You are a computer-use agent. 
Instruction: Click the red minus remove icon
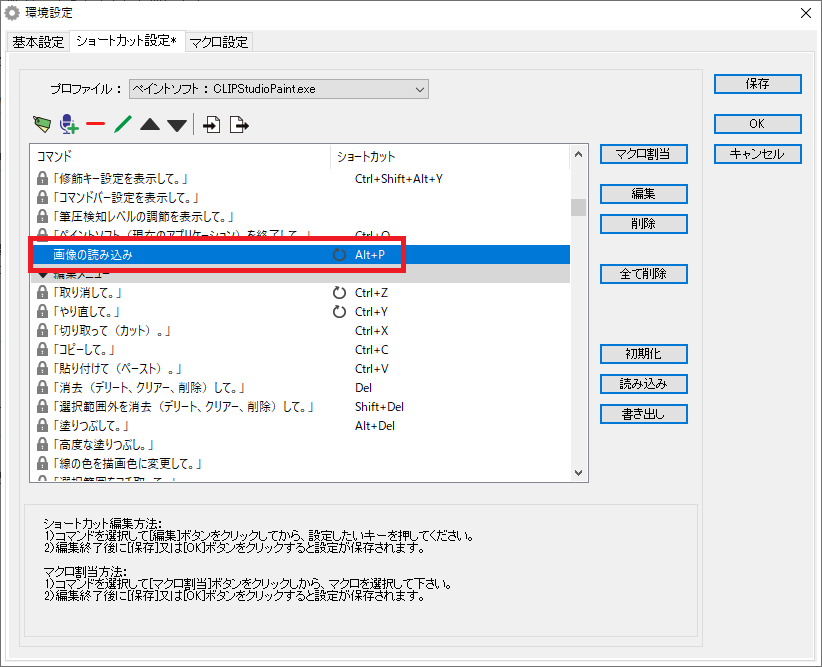(x=96, y=125)
